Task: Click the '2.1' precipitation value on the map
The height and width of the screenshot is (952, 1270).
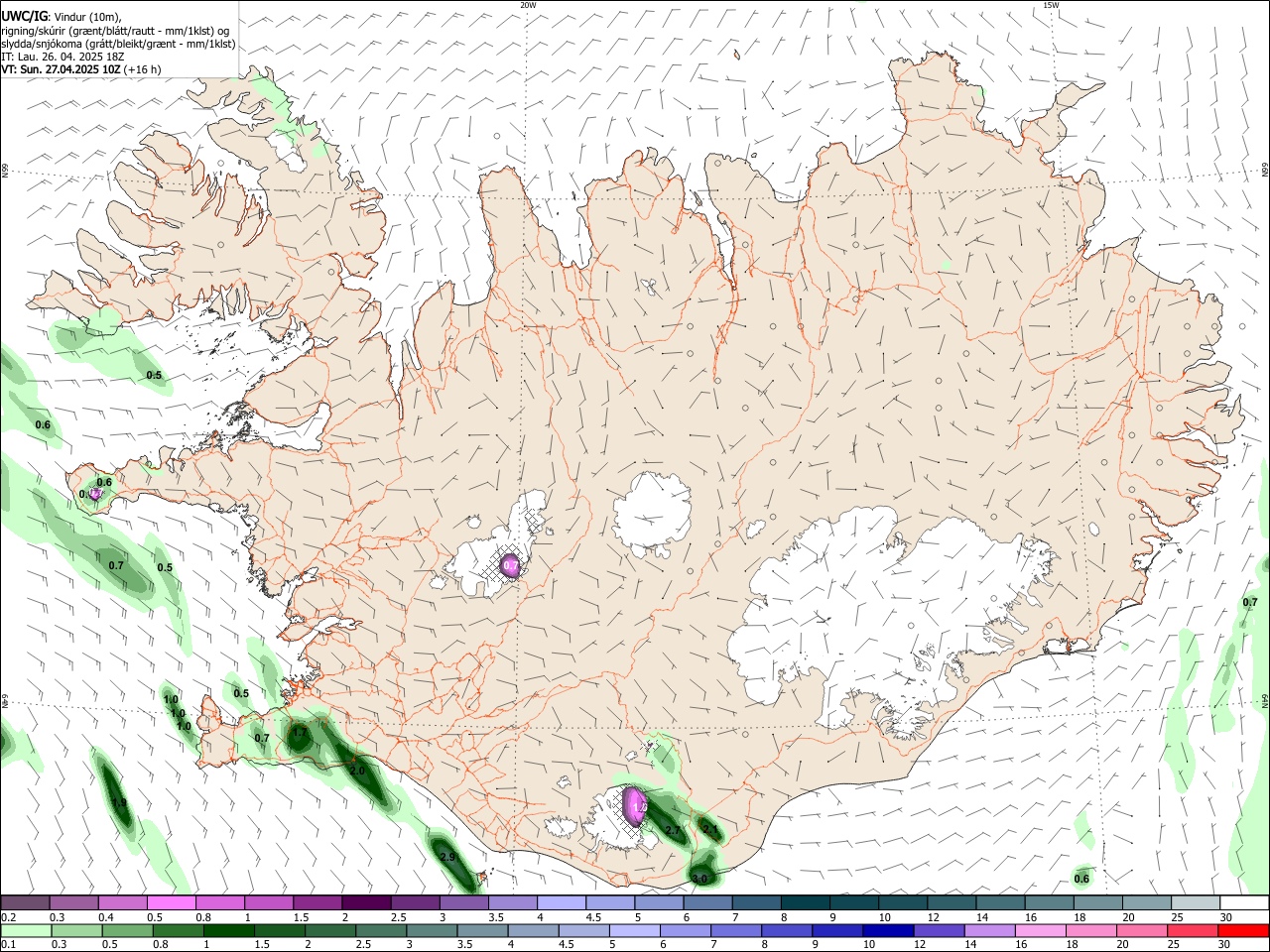Action: 709,828
